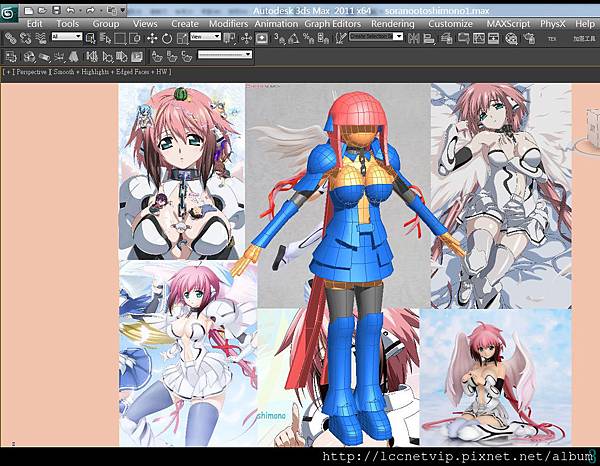Open the Rendering menu
600x466 pixels.
click(393, 24)
